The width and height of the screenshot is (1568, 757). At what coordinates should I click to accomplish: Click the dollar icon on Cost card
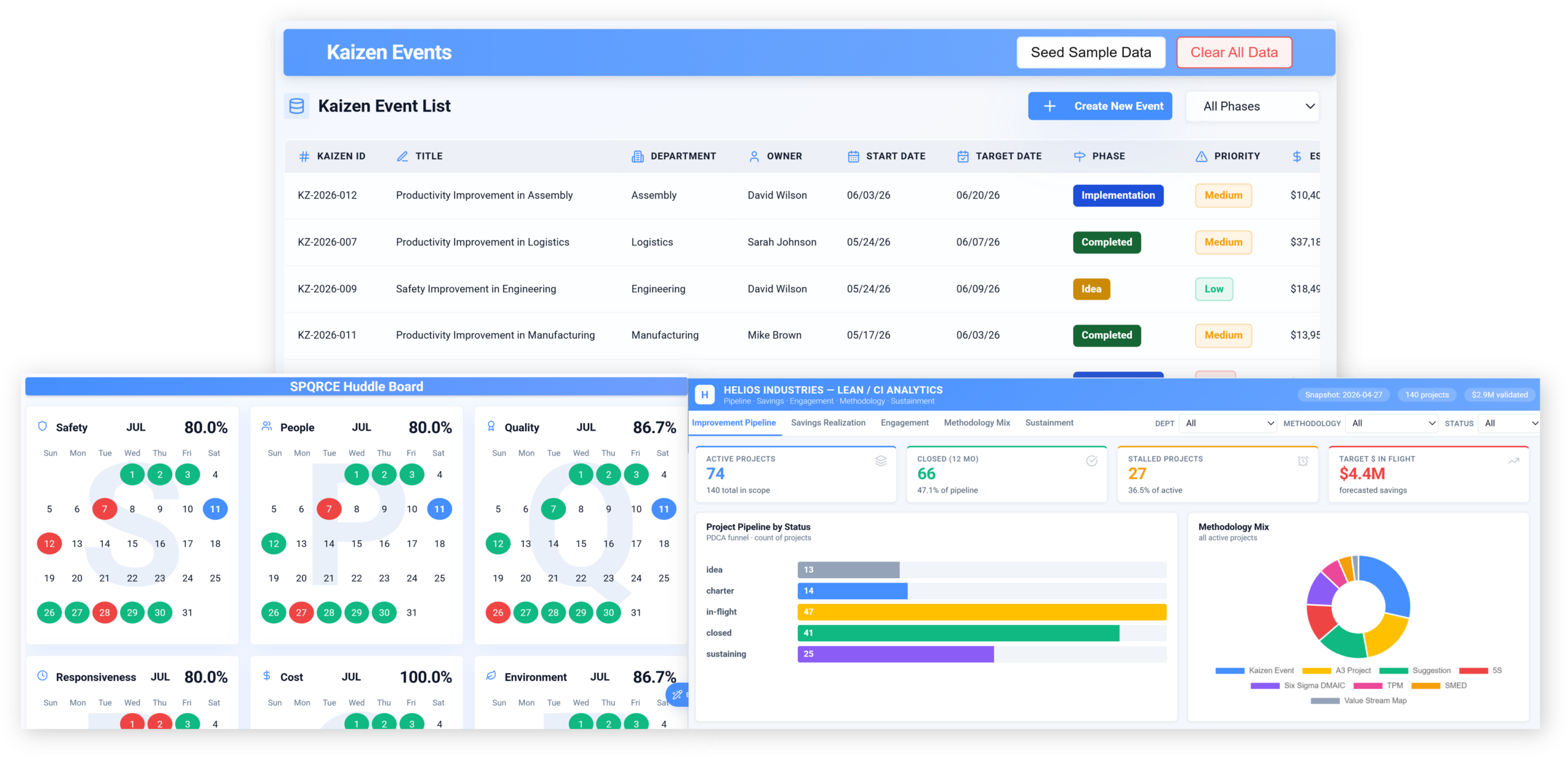(x=266, y=676)
